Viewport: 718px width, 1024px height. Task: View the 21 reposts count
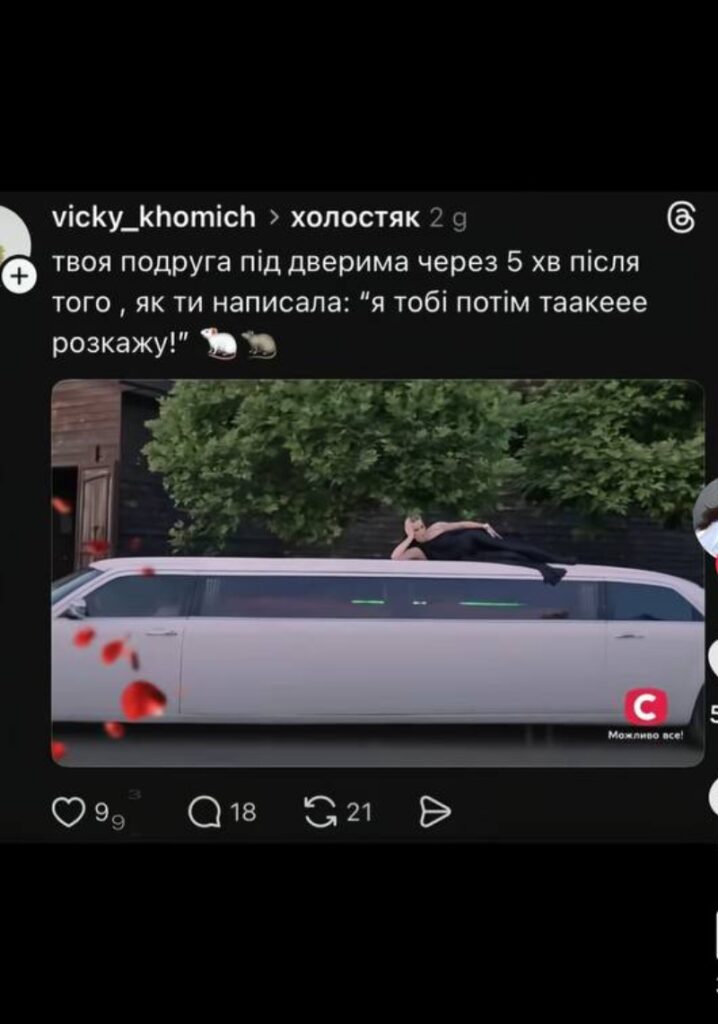click(x=359, y=812)
